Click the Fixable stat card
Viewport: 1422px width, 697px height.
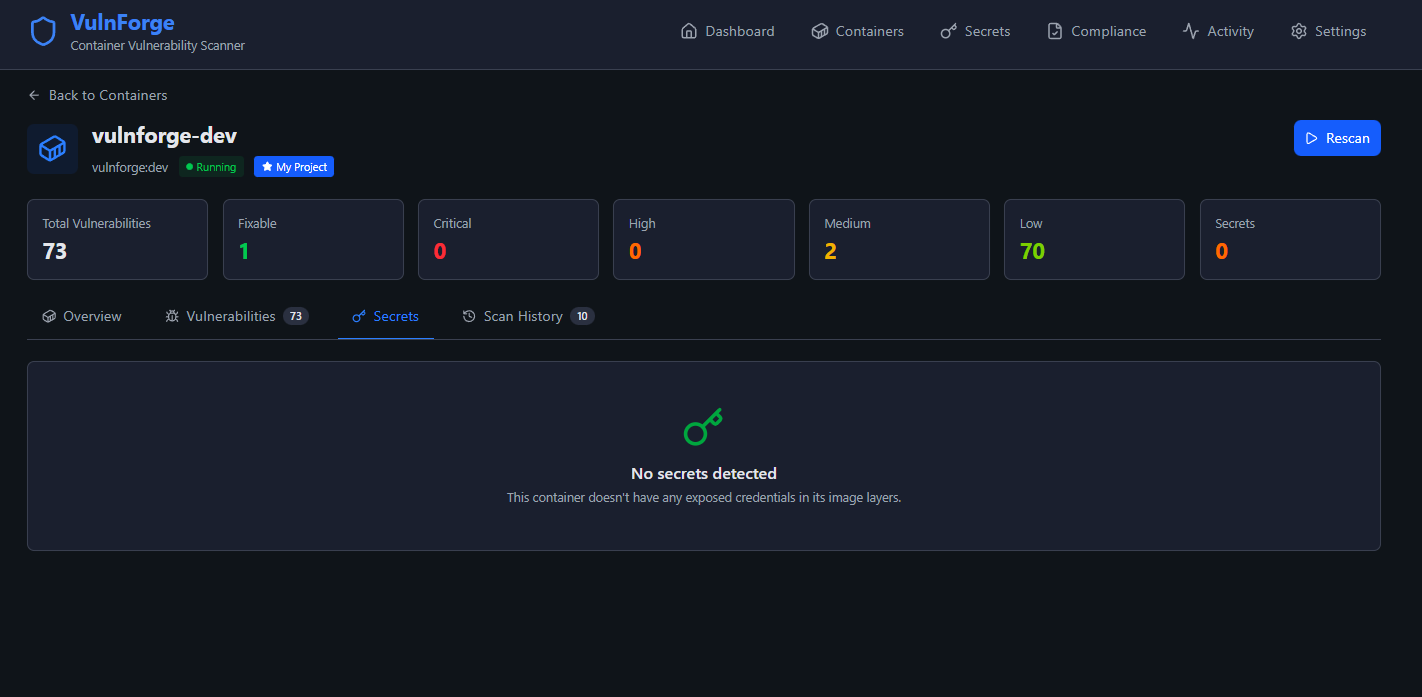(313, 239)
